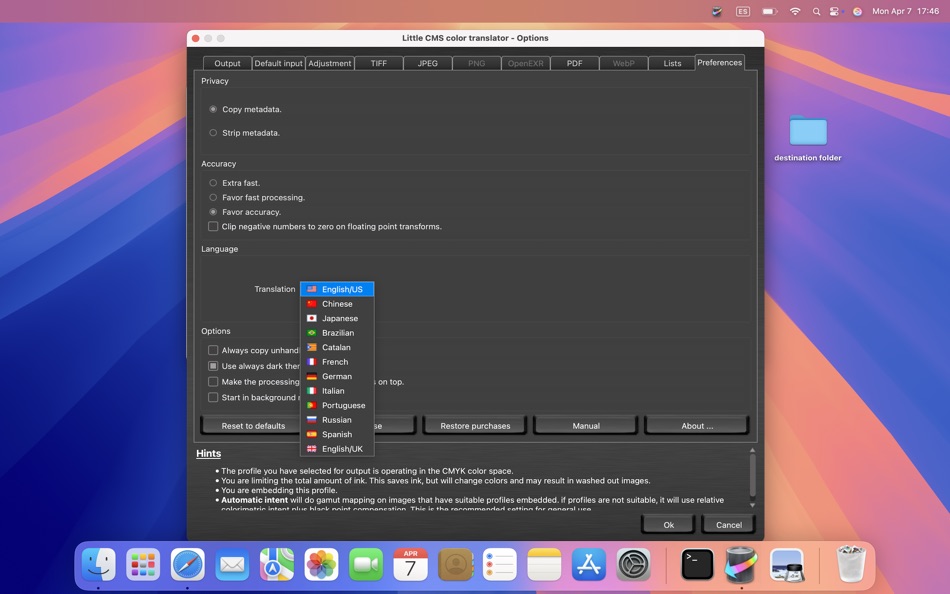The image size is (950, 594).
Task: Launch Safari from the dock
Action: [188, 564]
